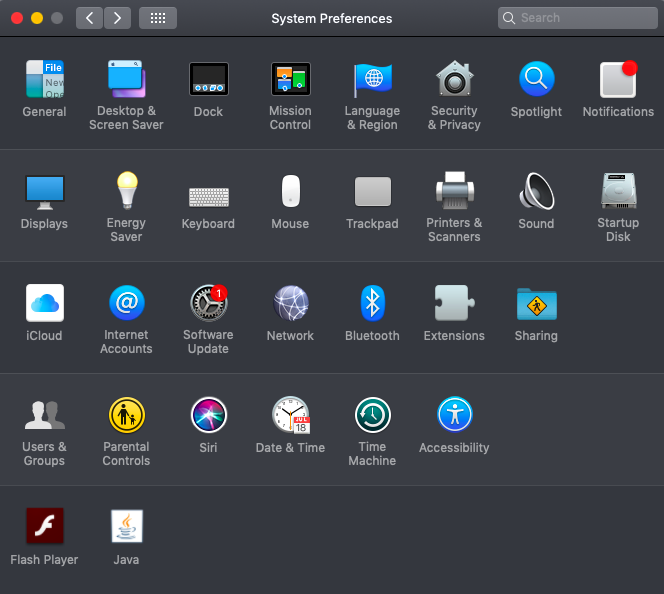Viewport: 664px width, 594px height.
Task: Open the Flash Player pane
Action: tap(44, 526)
